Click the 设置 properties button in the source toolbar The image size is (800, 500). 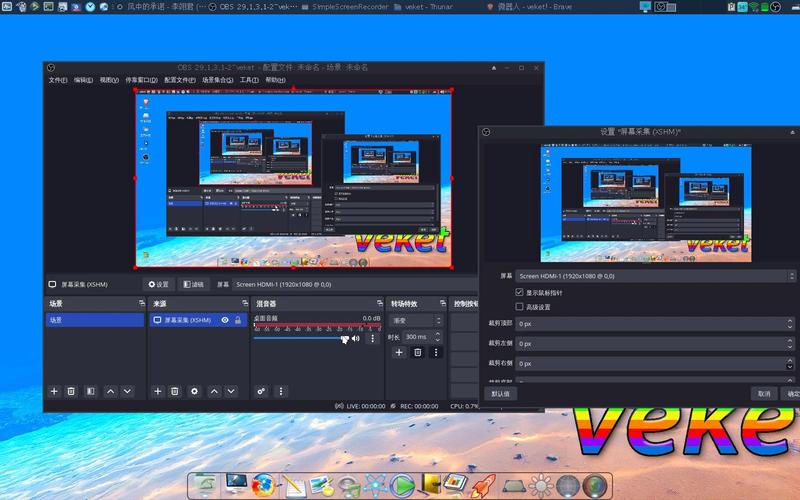pos(158,284)
